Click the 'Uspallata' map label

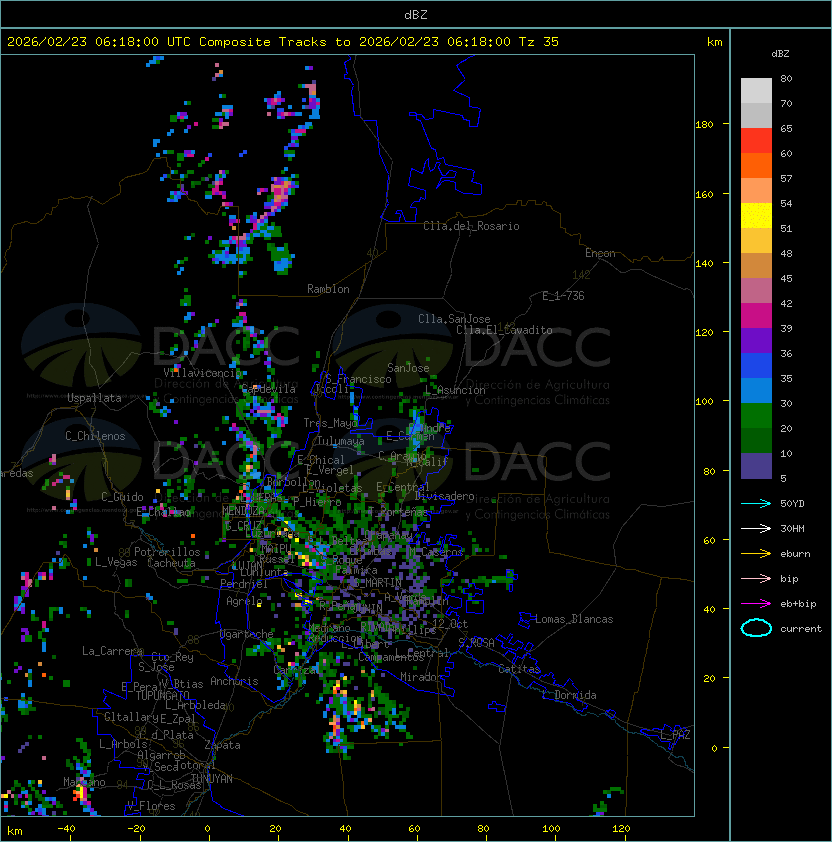tap(95, 398)
